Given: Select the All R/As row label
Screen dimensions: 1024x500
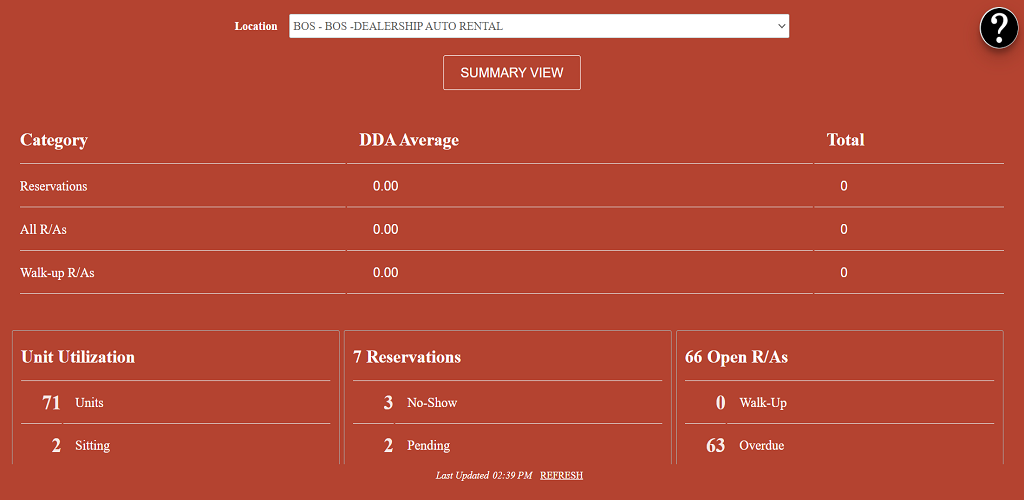Looking at the screenshot, I should coord(43,229).
